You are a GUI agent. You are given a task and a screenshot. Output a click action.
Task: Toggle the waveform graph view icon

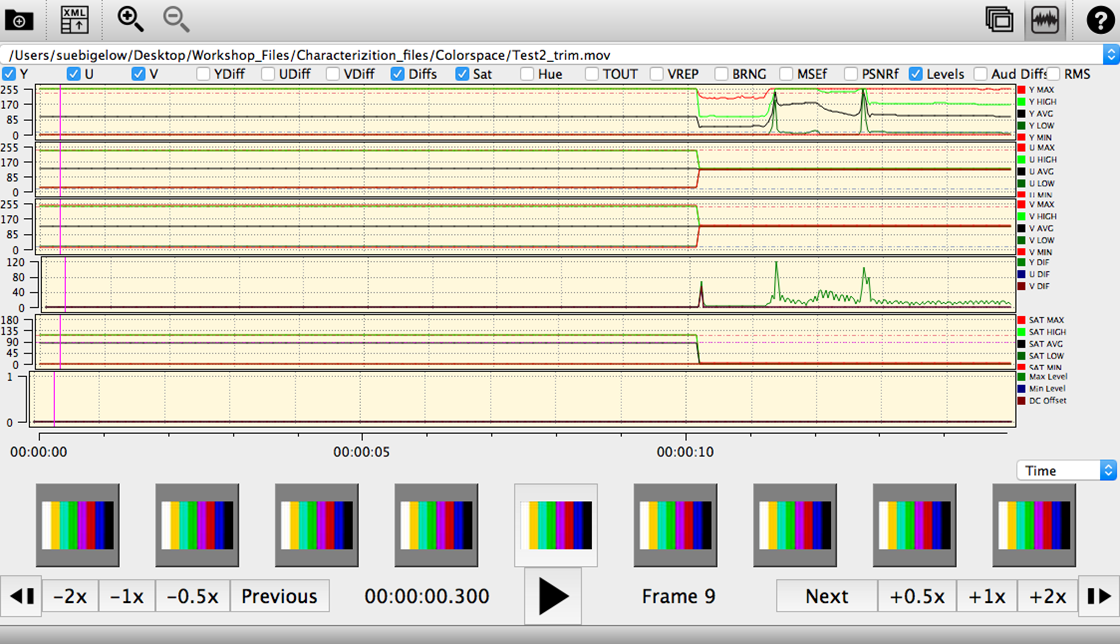pos(1045,19)
